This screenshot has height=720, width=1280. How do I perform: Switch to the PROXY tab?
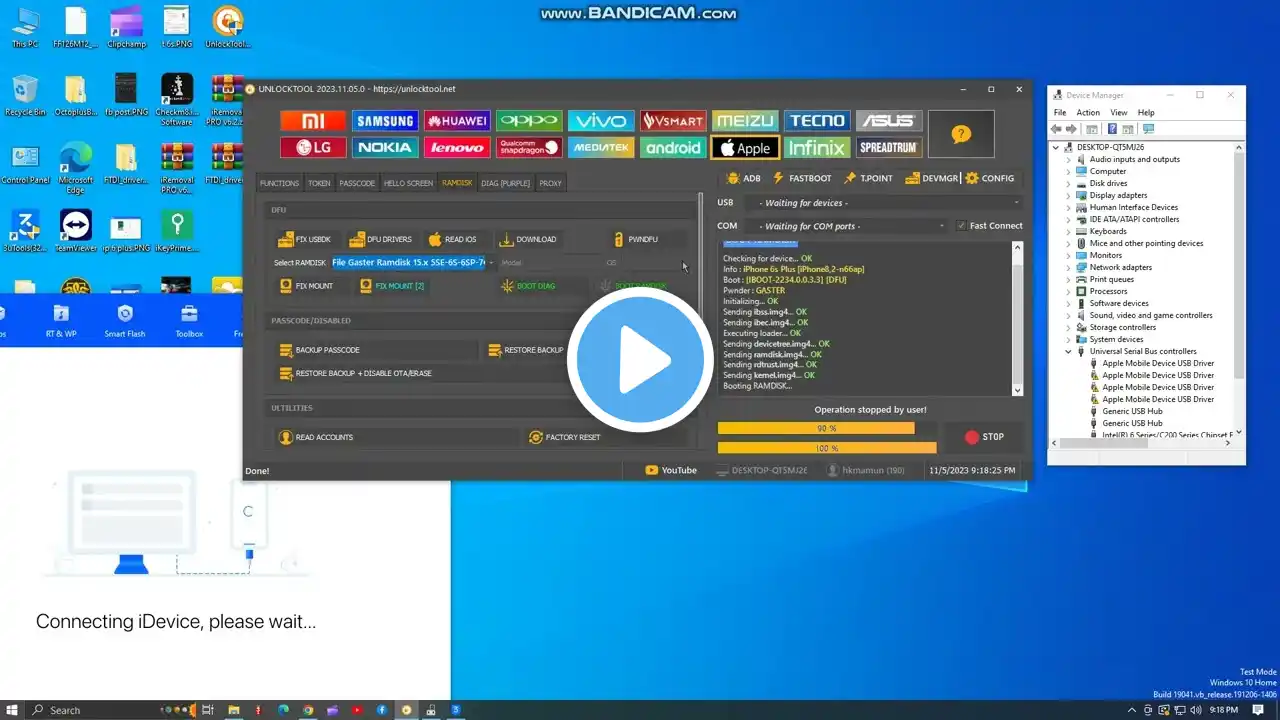[x=550, y=183]
